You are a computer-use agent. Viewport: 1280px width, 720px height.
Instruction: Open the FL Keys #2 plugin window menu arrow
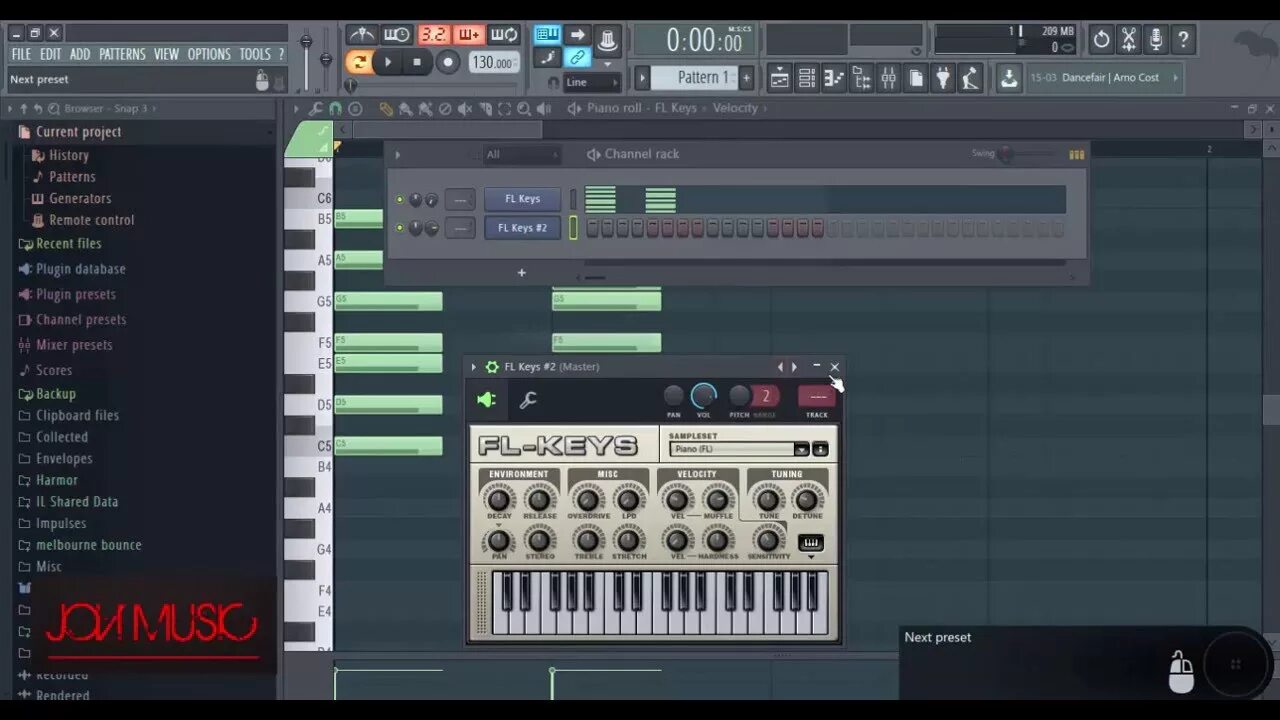pos(474,367)
